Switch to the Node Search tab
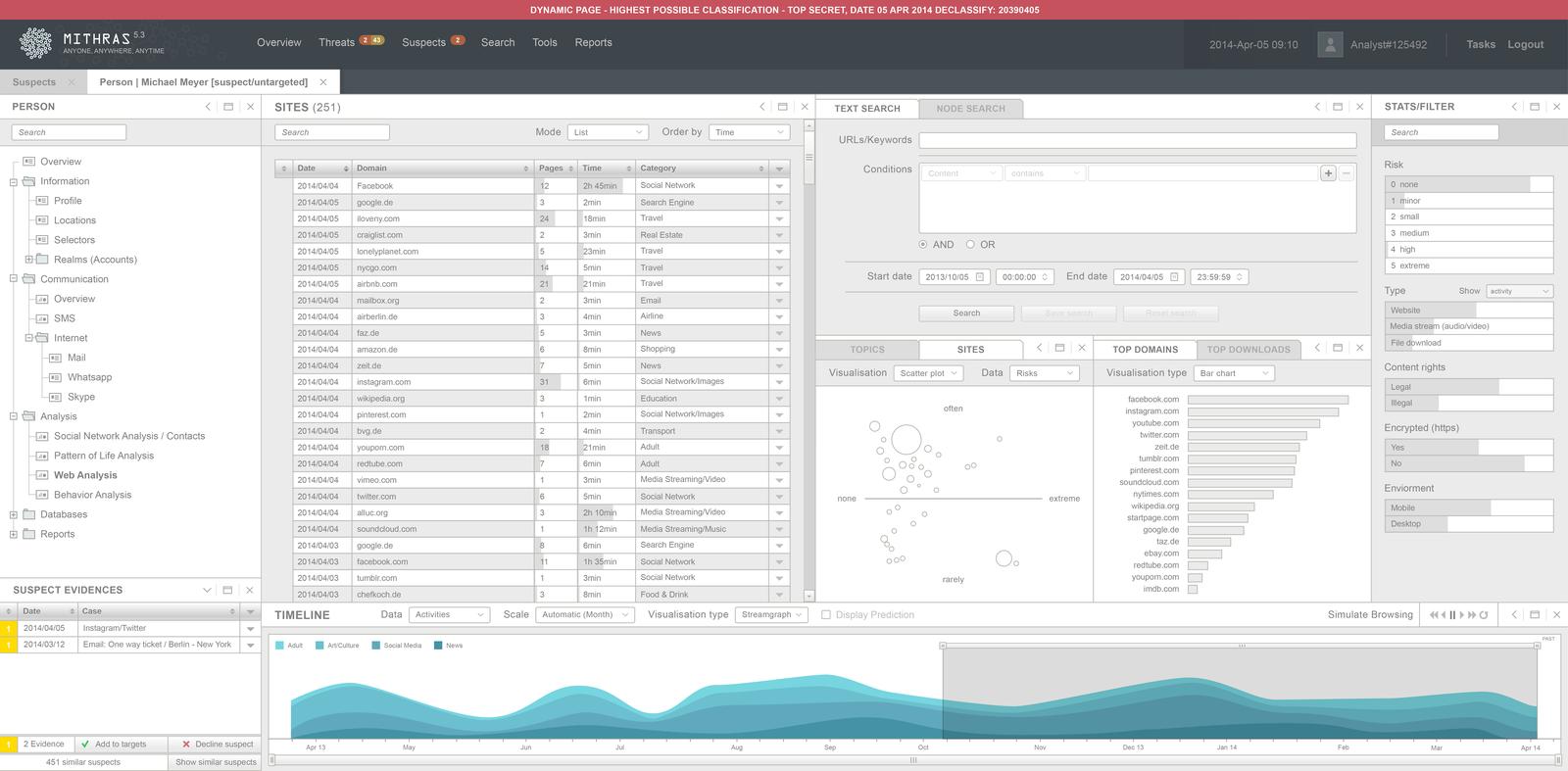 [x=970, y=109]
